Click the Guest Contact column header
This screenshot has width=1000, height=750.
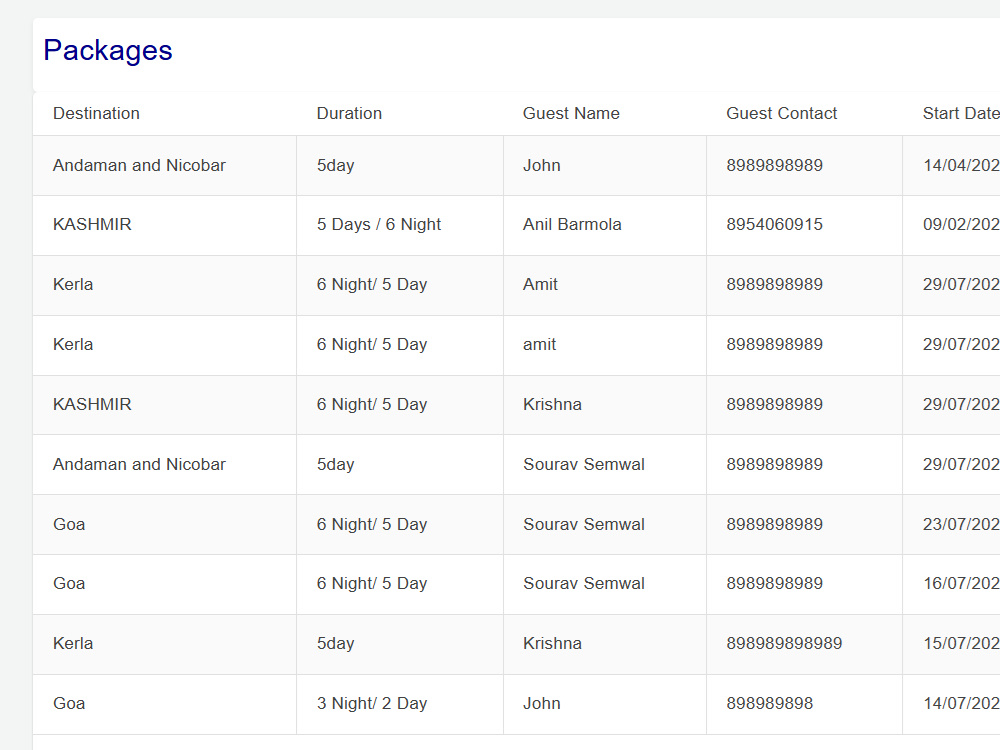tap(781, 114)
